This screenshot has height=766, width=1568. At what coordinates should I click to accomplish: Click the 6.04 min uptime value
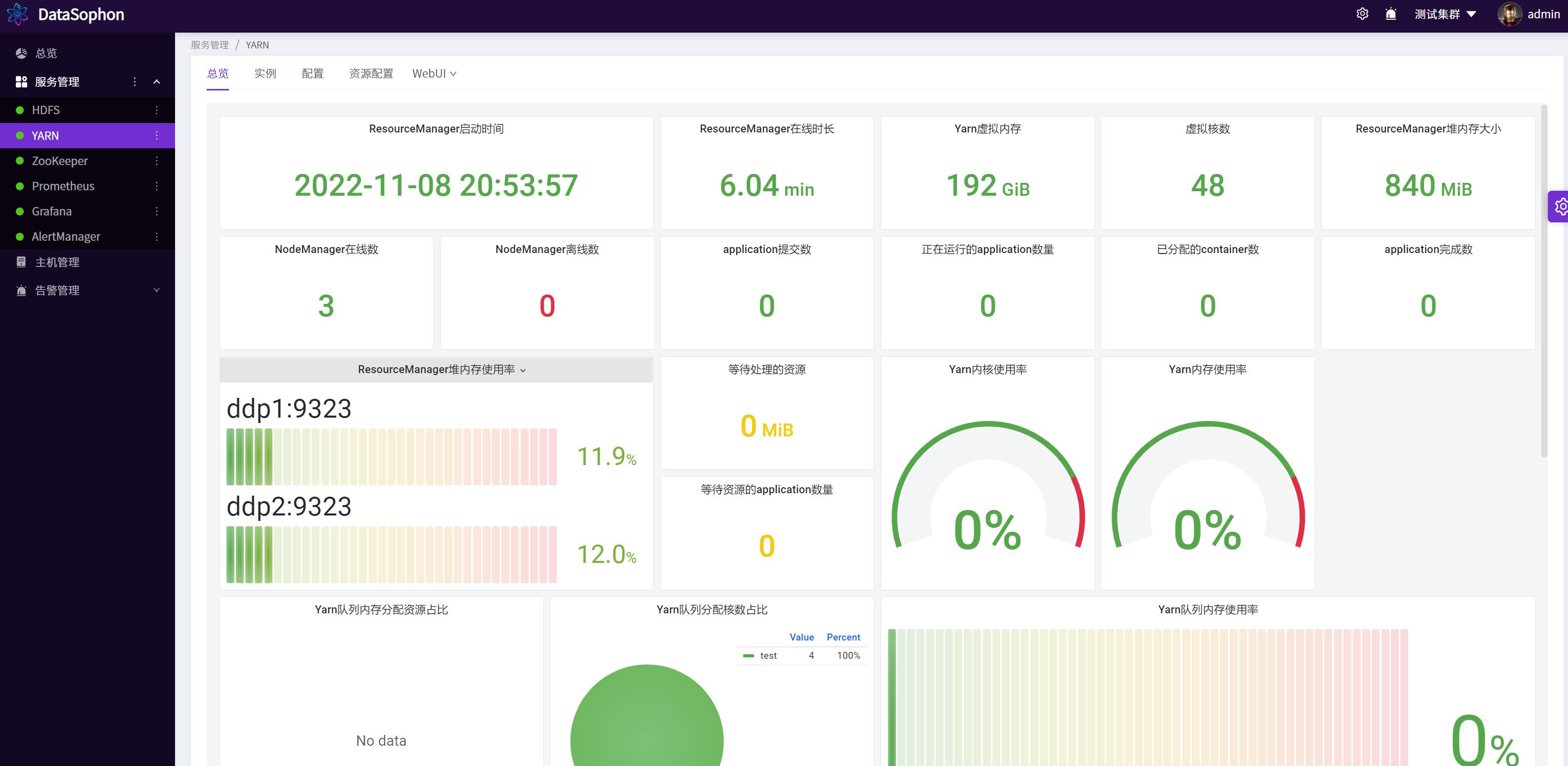click(766, 185)
